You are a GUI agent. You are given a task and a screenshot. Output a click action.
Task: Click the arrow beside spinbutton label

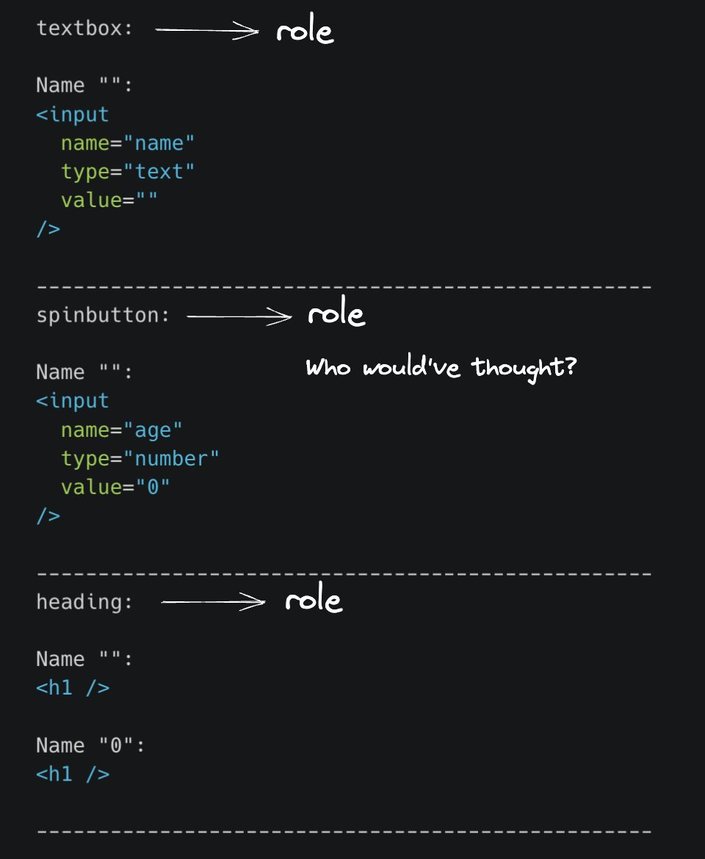tap(239, 317)
